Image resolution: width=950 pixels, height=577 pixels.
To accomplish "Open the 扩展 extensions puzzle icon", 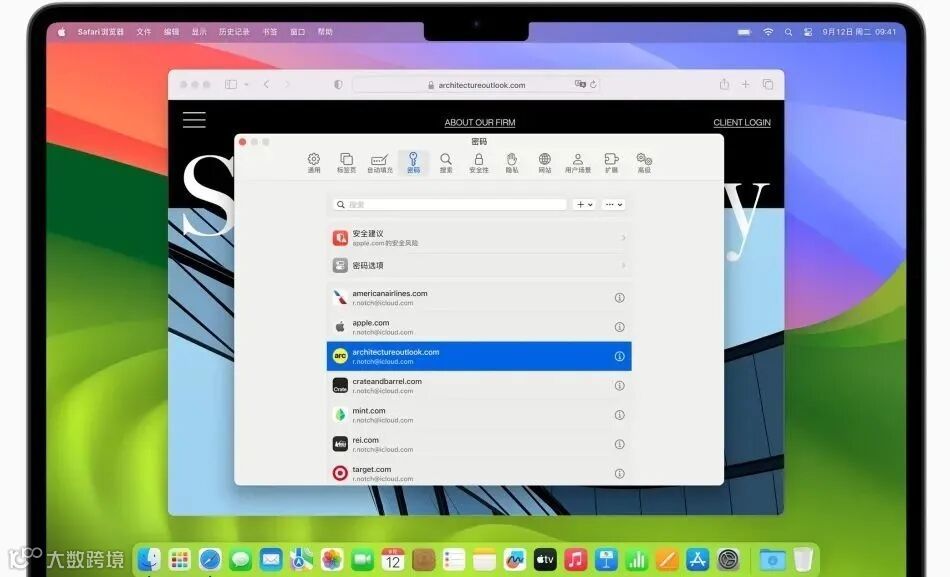I will [611, 162].
